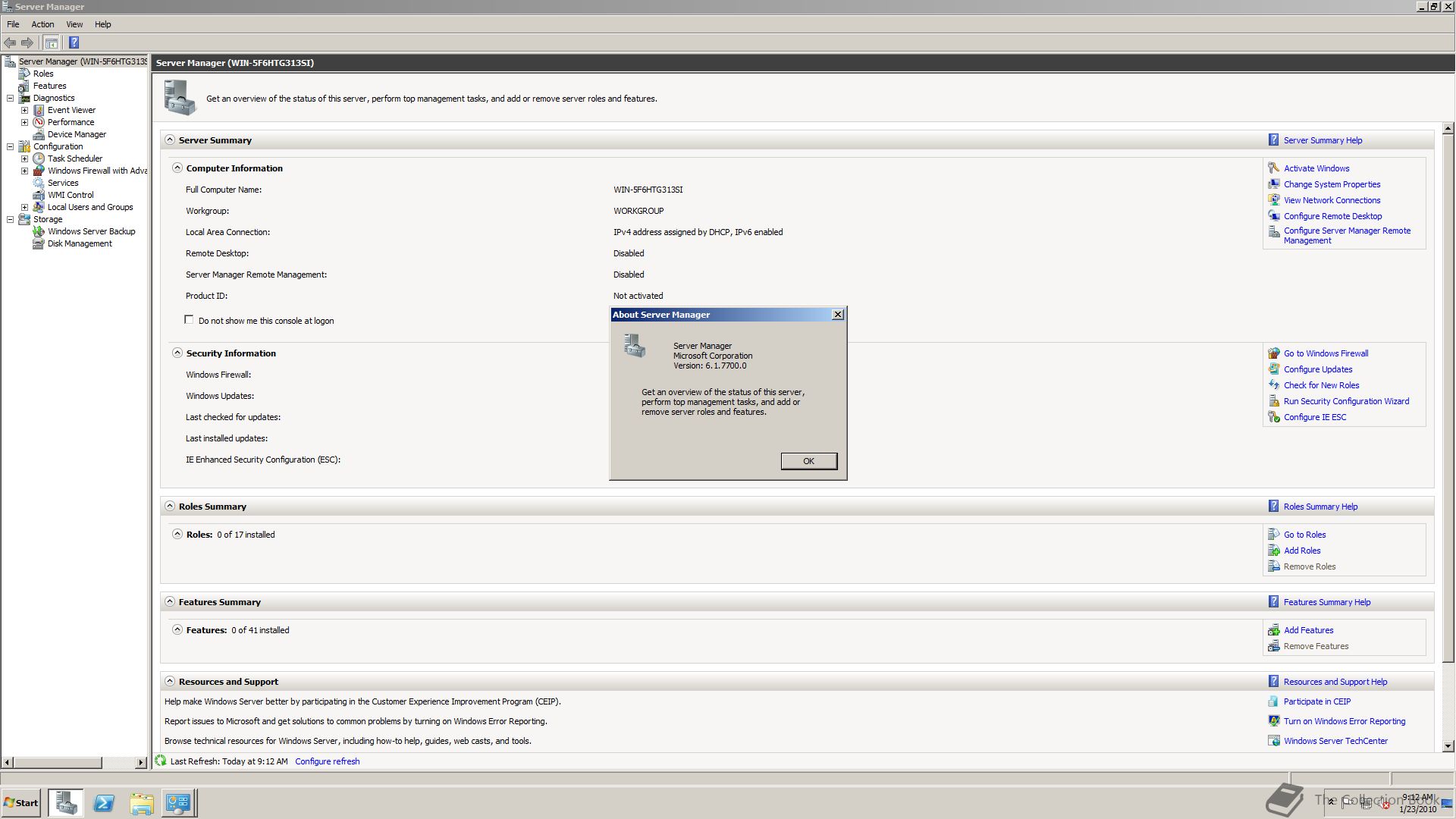
Task: Click the Windows Server TechCenter icon
Action: point(1274,740)
